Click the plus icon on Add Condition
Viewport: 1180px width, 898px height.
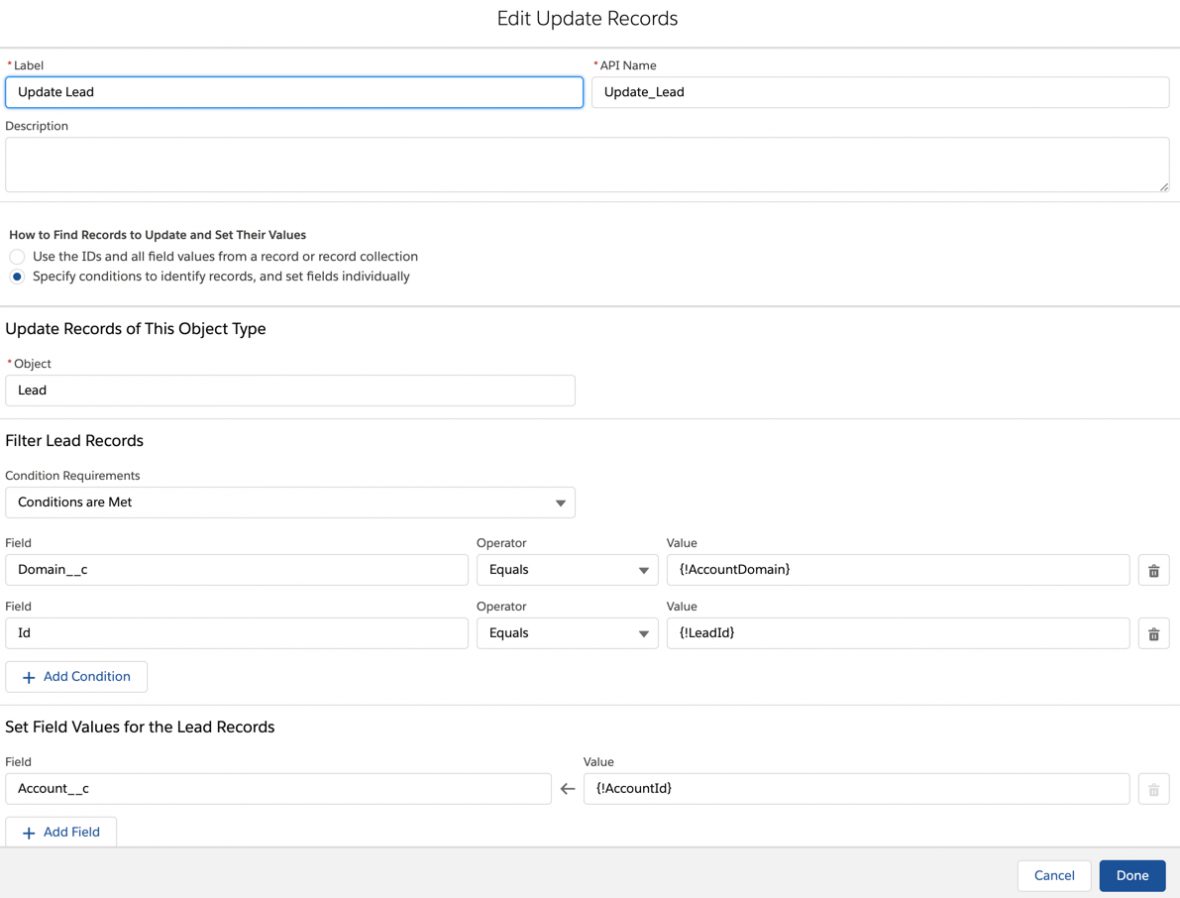tap(30, 676)
